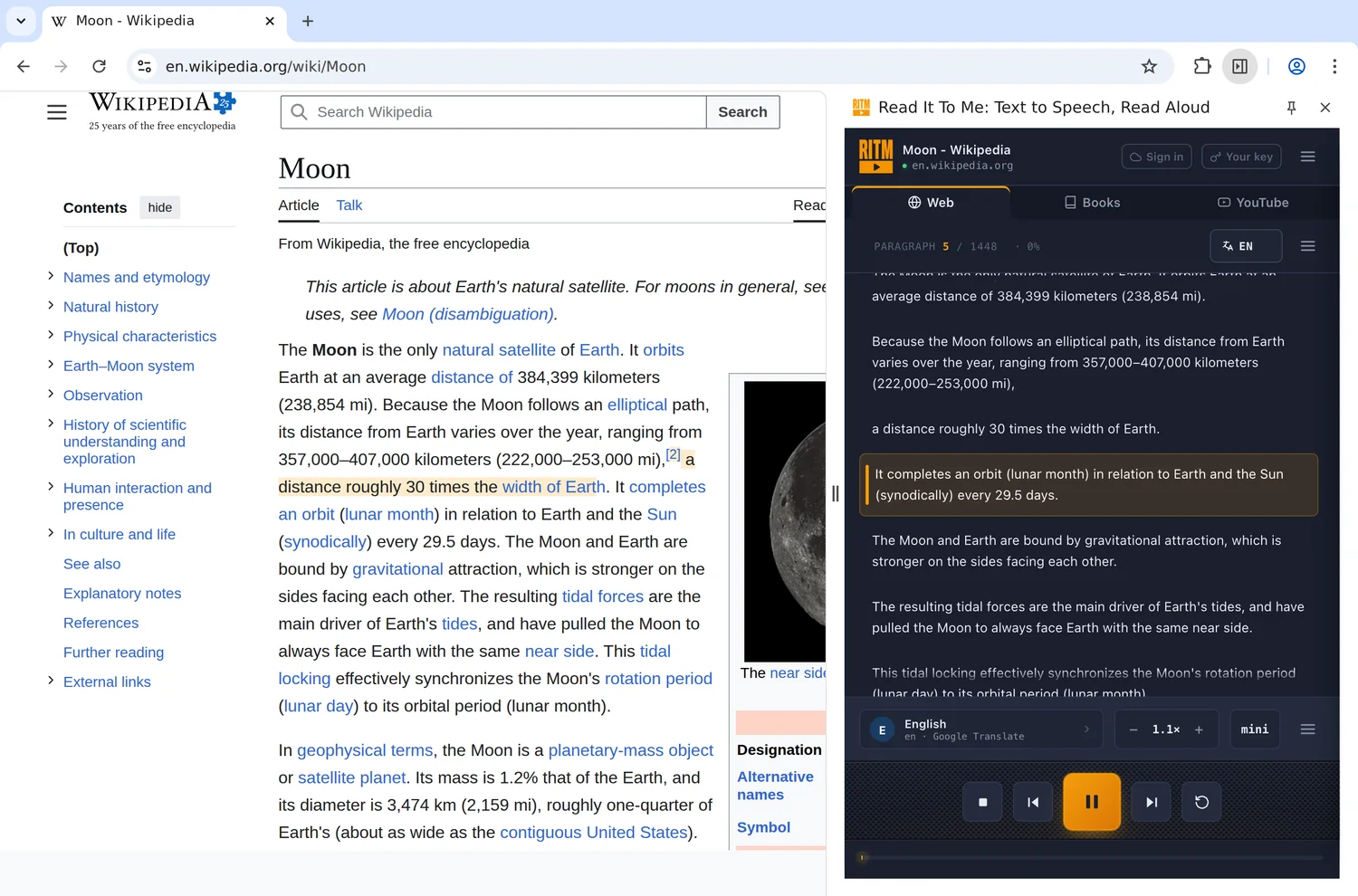Bookmark this page with star icon

point(1149,66)
